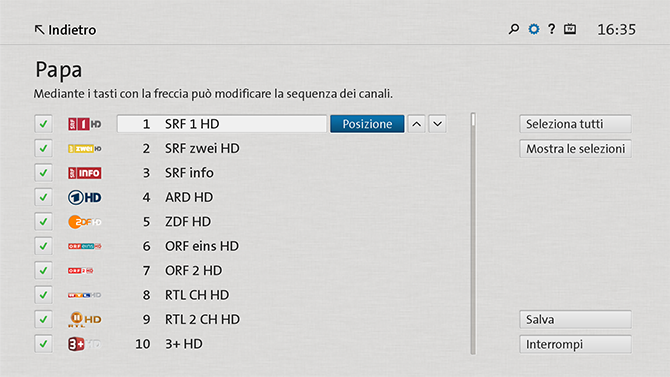This screenshot has width=670, height=377.
Task: Select the ZDF HD channel logo
Action: point(85,222)
